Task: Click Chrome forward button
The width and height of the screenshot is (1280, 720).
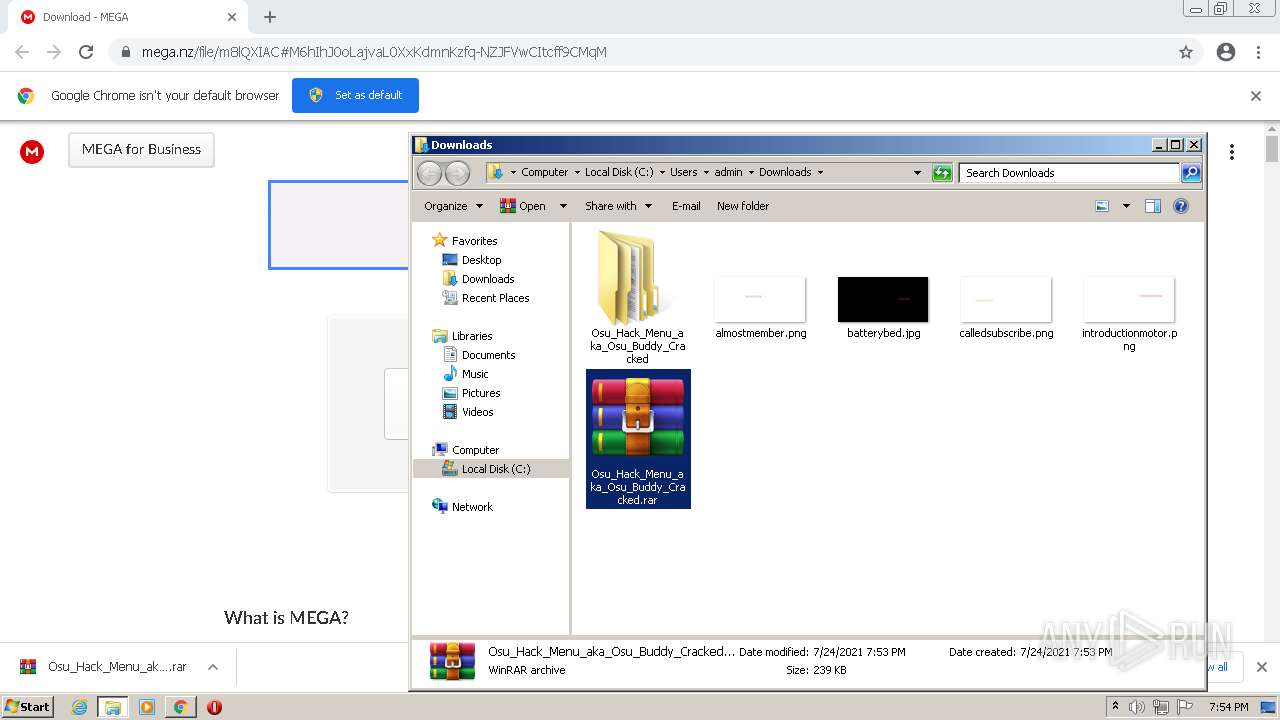Action: click(x=54, y=52)
